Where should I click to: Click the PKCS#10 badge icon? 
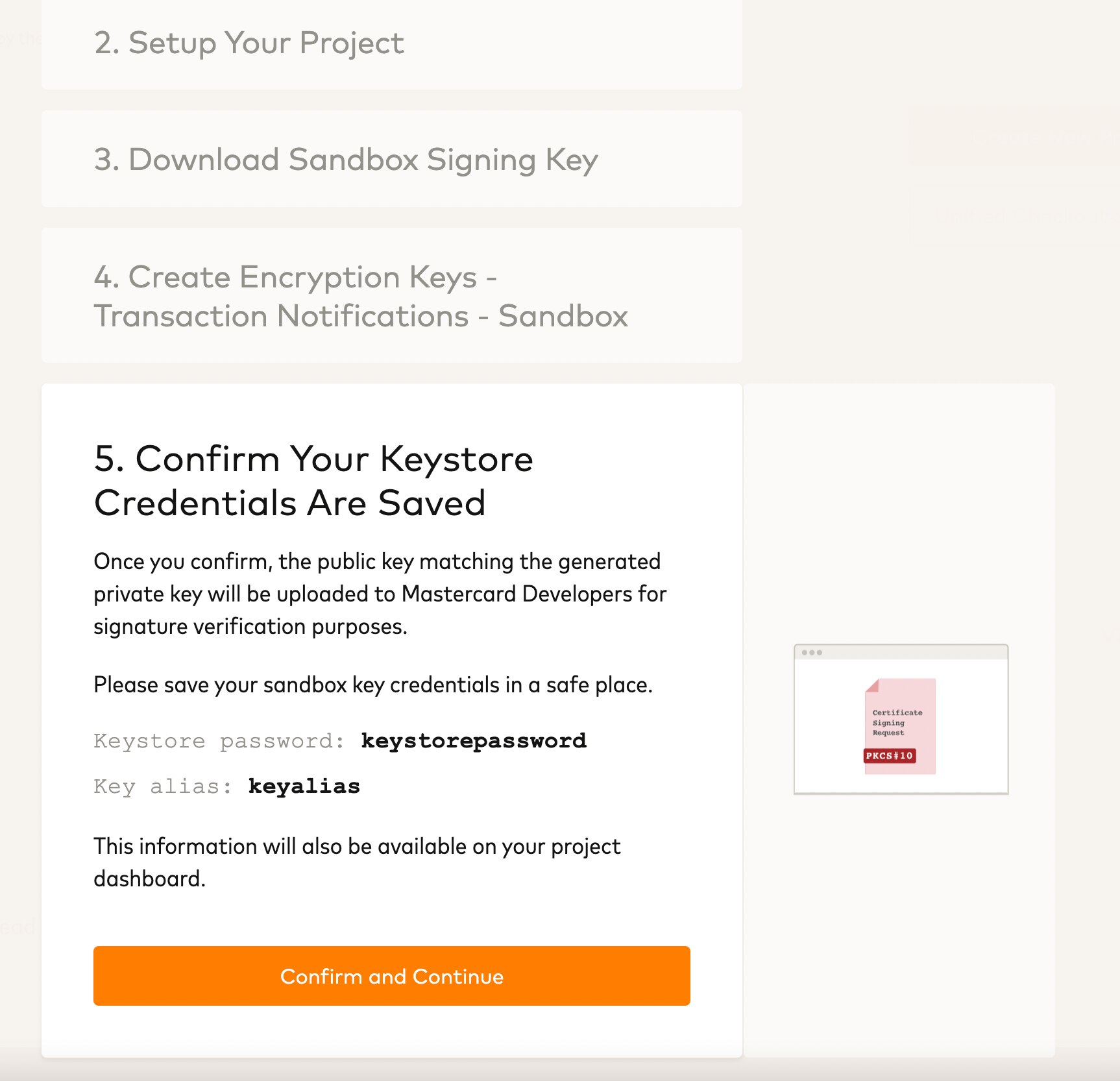(889, 755)
